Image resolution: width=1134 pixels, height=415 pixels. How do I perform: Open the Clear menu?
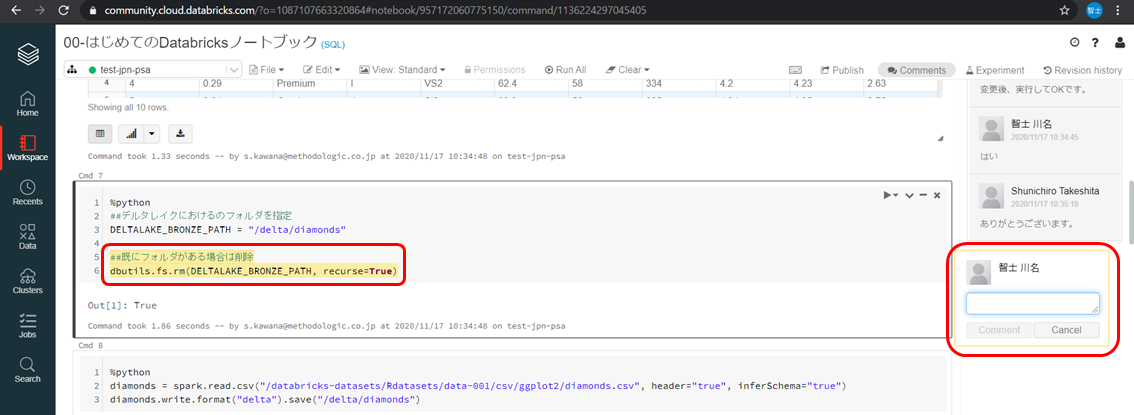[627, 70]
